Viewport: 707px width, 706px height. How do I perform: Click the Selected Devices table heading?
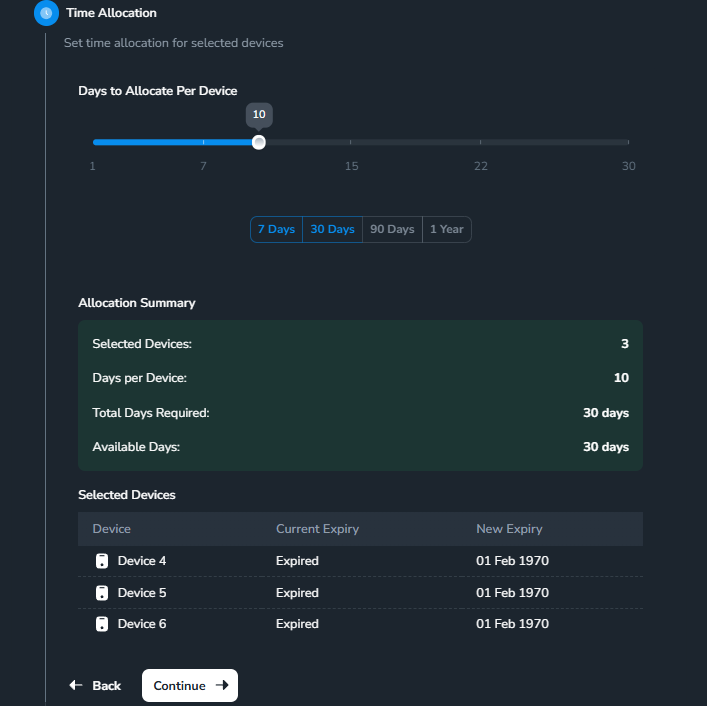pos(127,495)
